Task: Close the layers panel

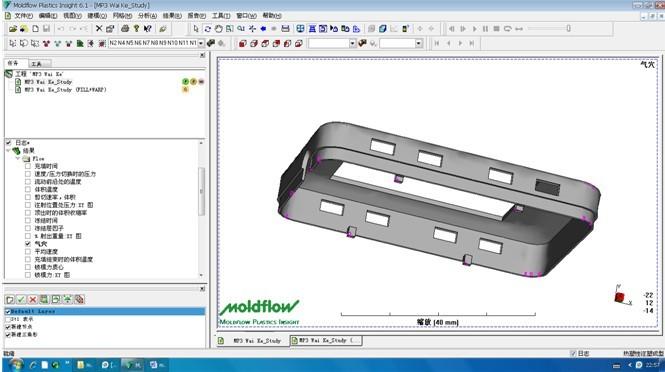Action: [x=202, y=288]
